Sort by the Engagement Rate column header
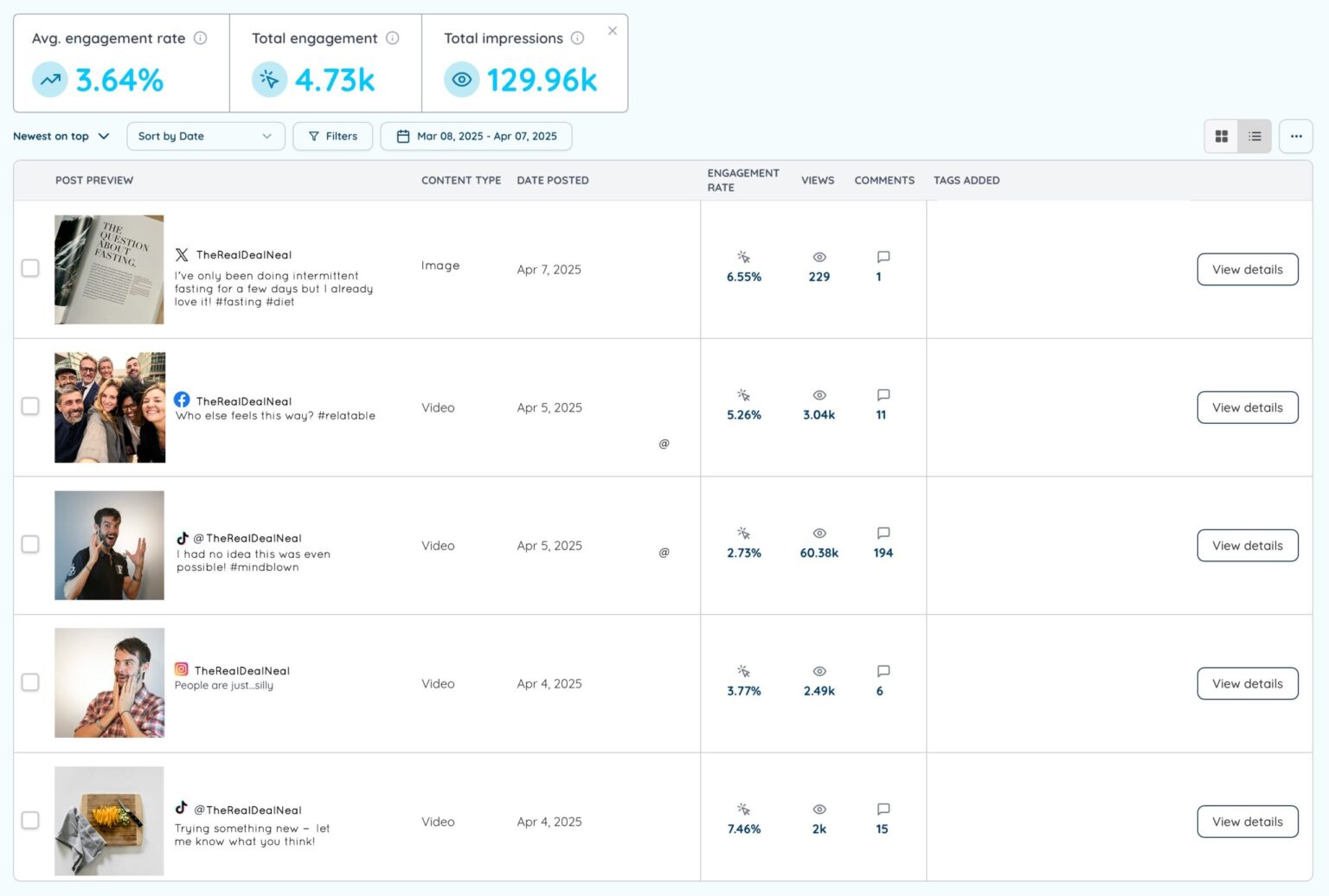Screen dimensions: 1329x896 coord(742,180)
